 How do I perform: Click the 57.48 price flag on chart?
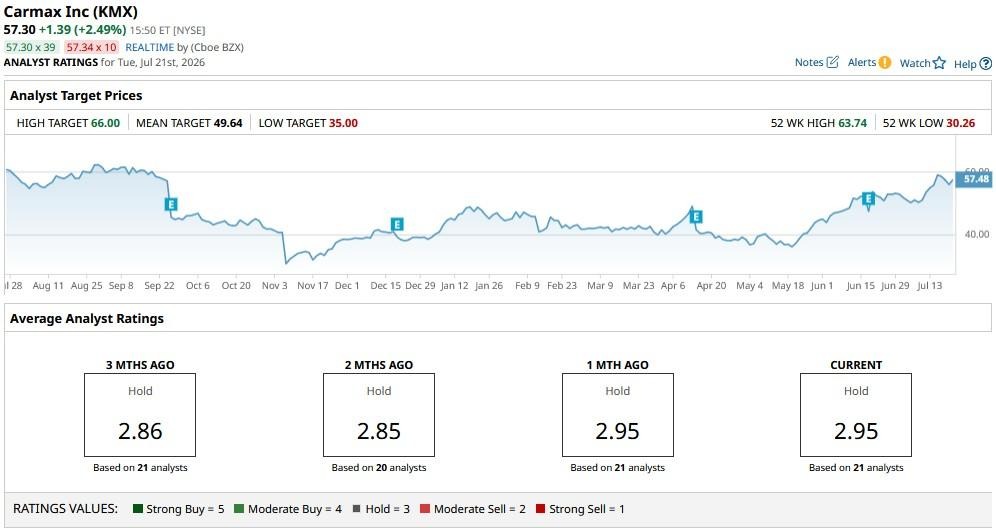point(975,179)
